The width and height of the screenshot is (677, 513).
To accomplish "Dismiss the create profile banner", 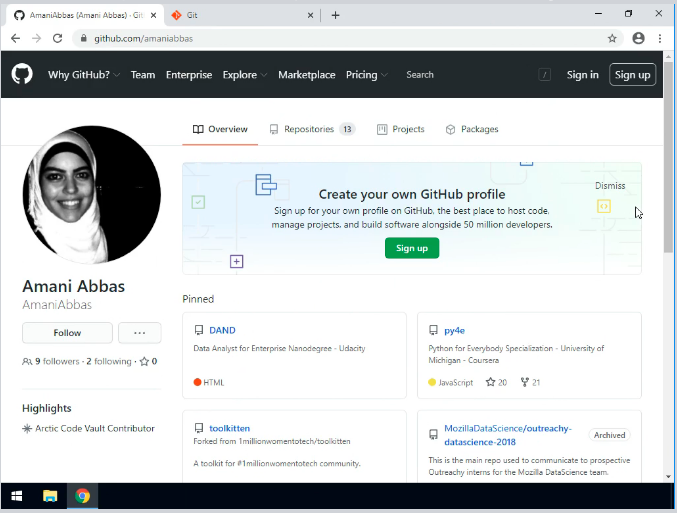I will click(x=610, y=186).
